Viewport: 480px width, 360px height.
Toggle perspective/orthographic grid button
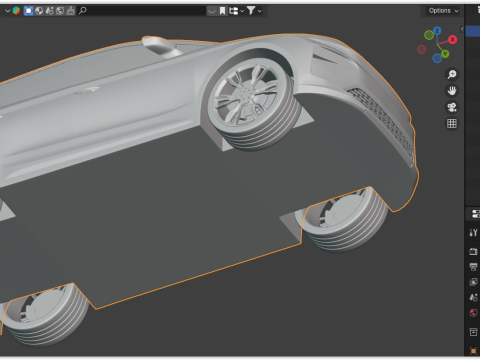point(452,123)
